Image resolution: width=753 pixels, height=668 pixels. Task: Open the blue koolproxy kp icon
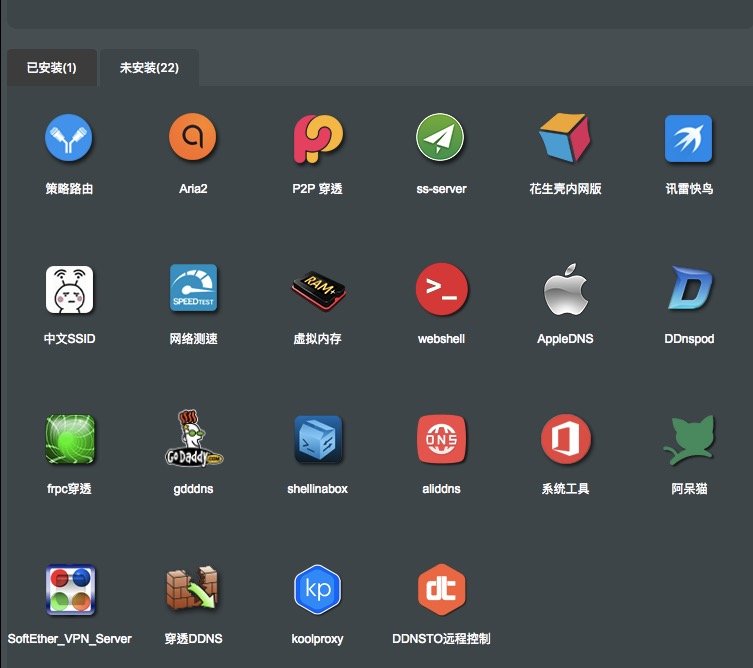(x=317, y=589)
